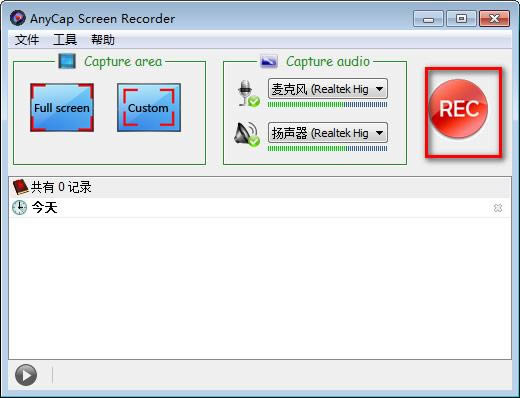Toggle the speaker capture icon
This screenshot has width=520, height=398.
pyautogui.click(x=247, y=134)
